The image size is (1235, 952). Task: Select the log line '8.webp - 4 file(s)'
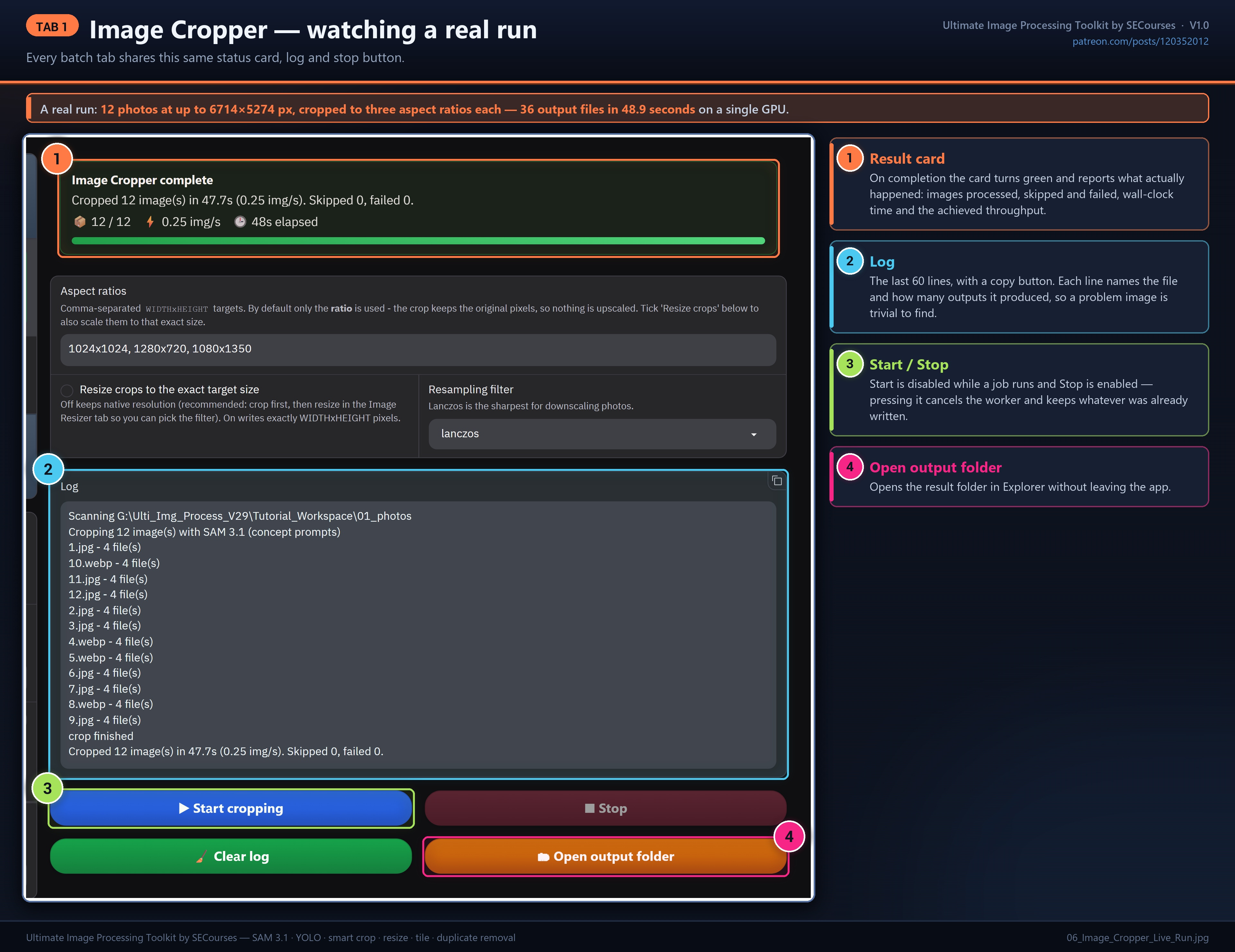110,704
